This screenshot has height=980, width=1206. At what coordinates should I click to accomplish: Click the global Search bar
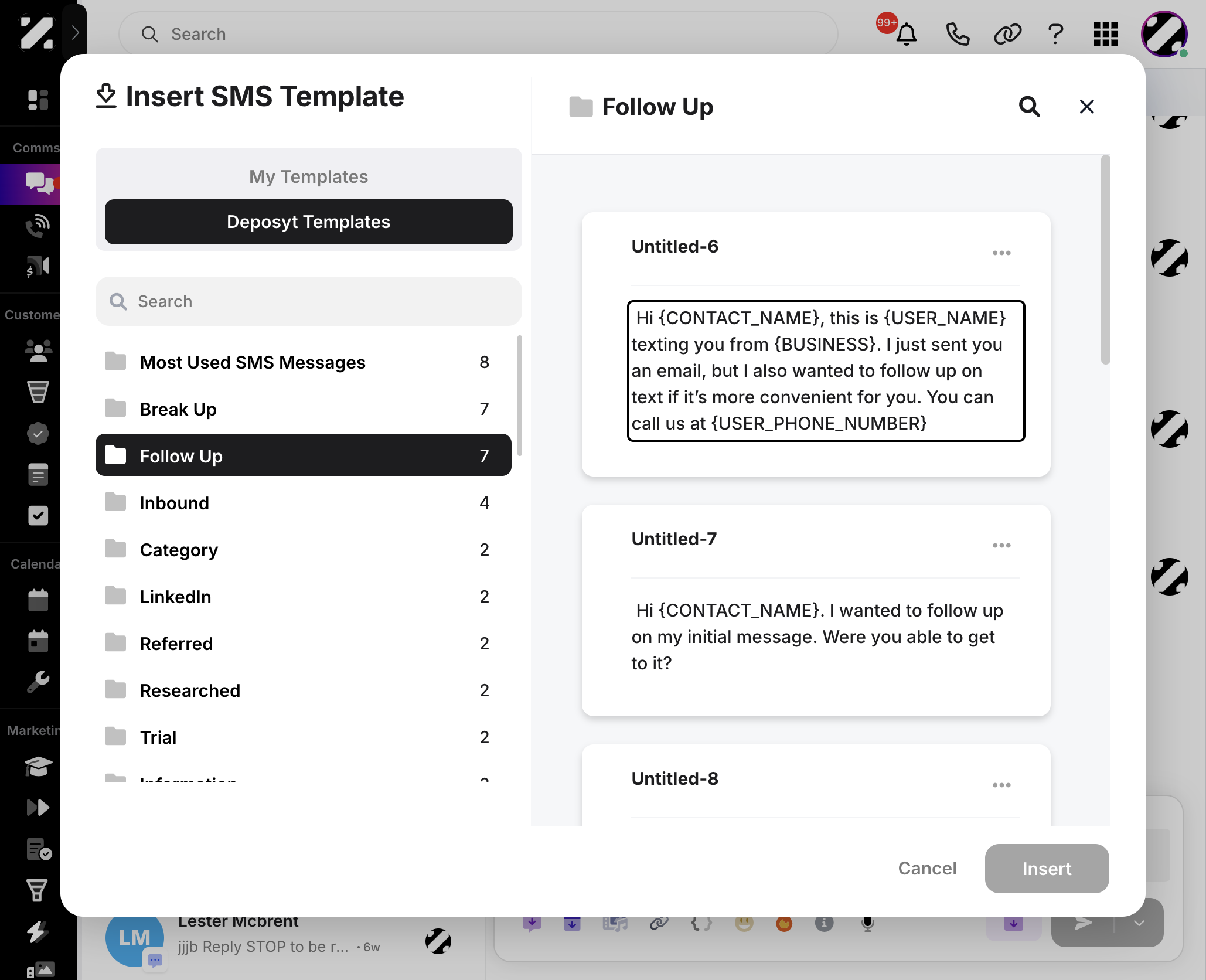pos(478,34)
